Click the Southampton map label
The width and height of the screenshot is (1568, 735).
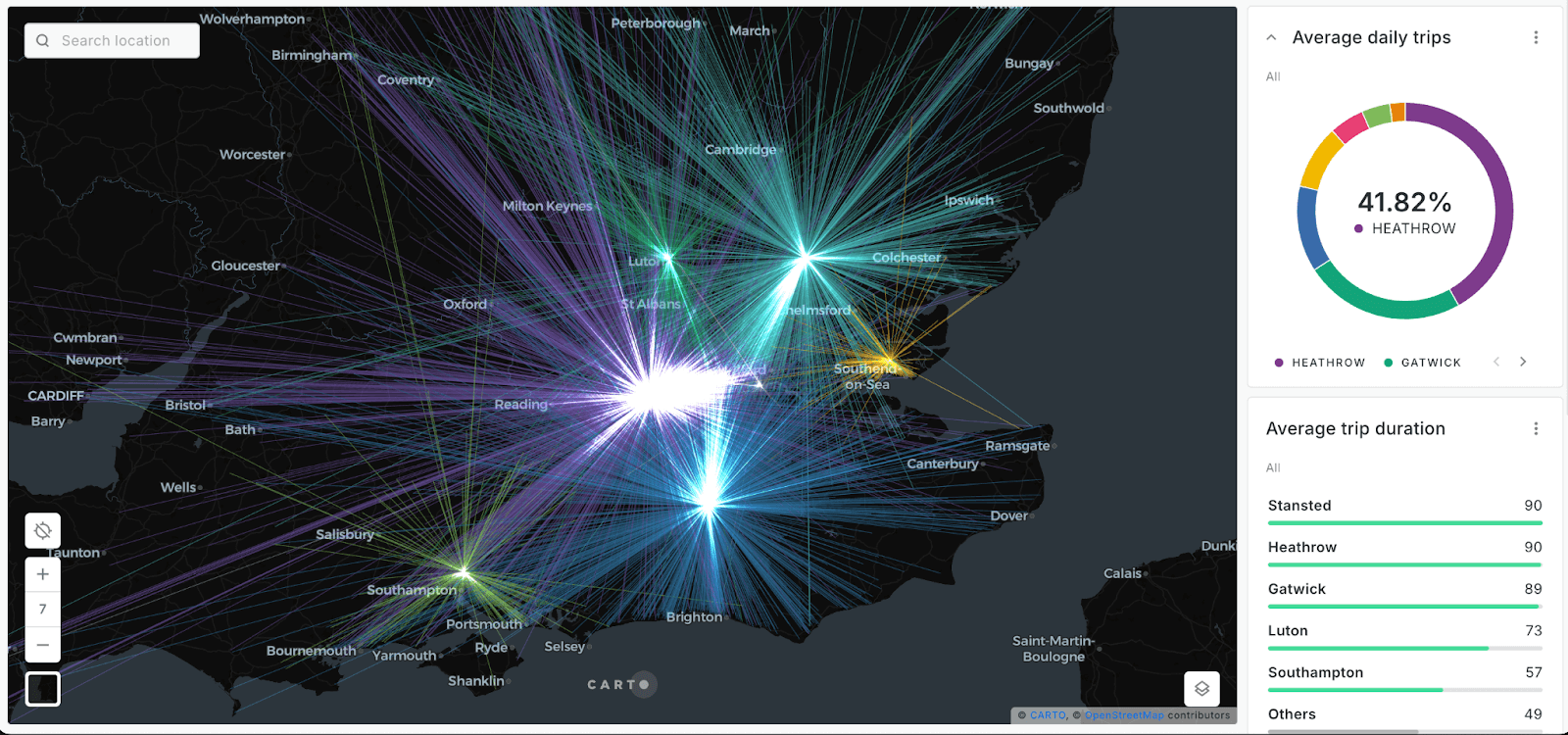pyautogui.click(x=412, y=590)
